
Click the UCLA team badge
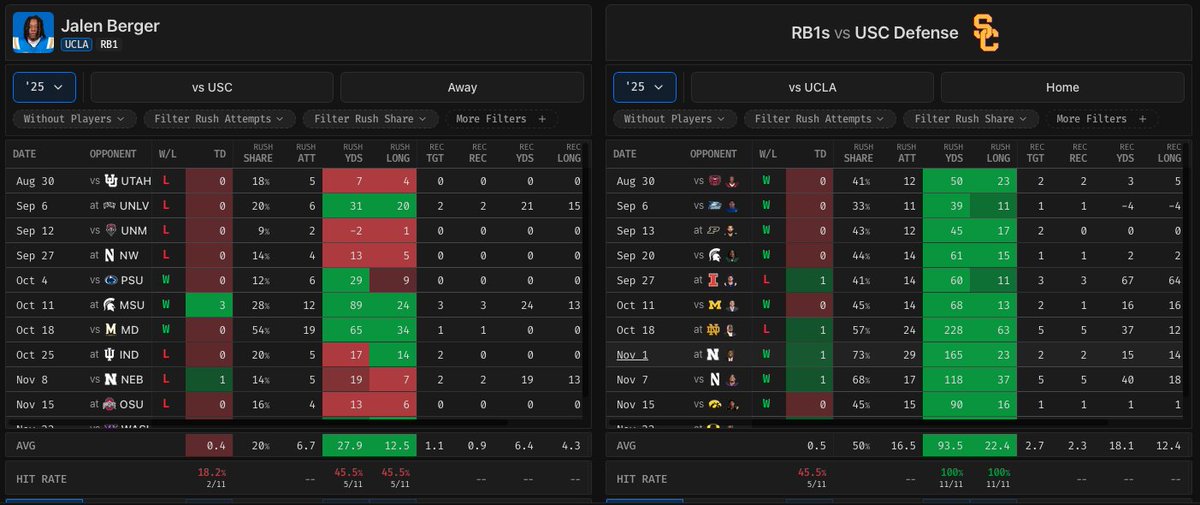(77, 45)
